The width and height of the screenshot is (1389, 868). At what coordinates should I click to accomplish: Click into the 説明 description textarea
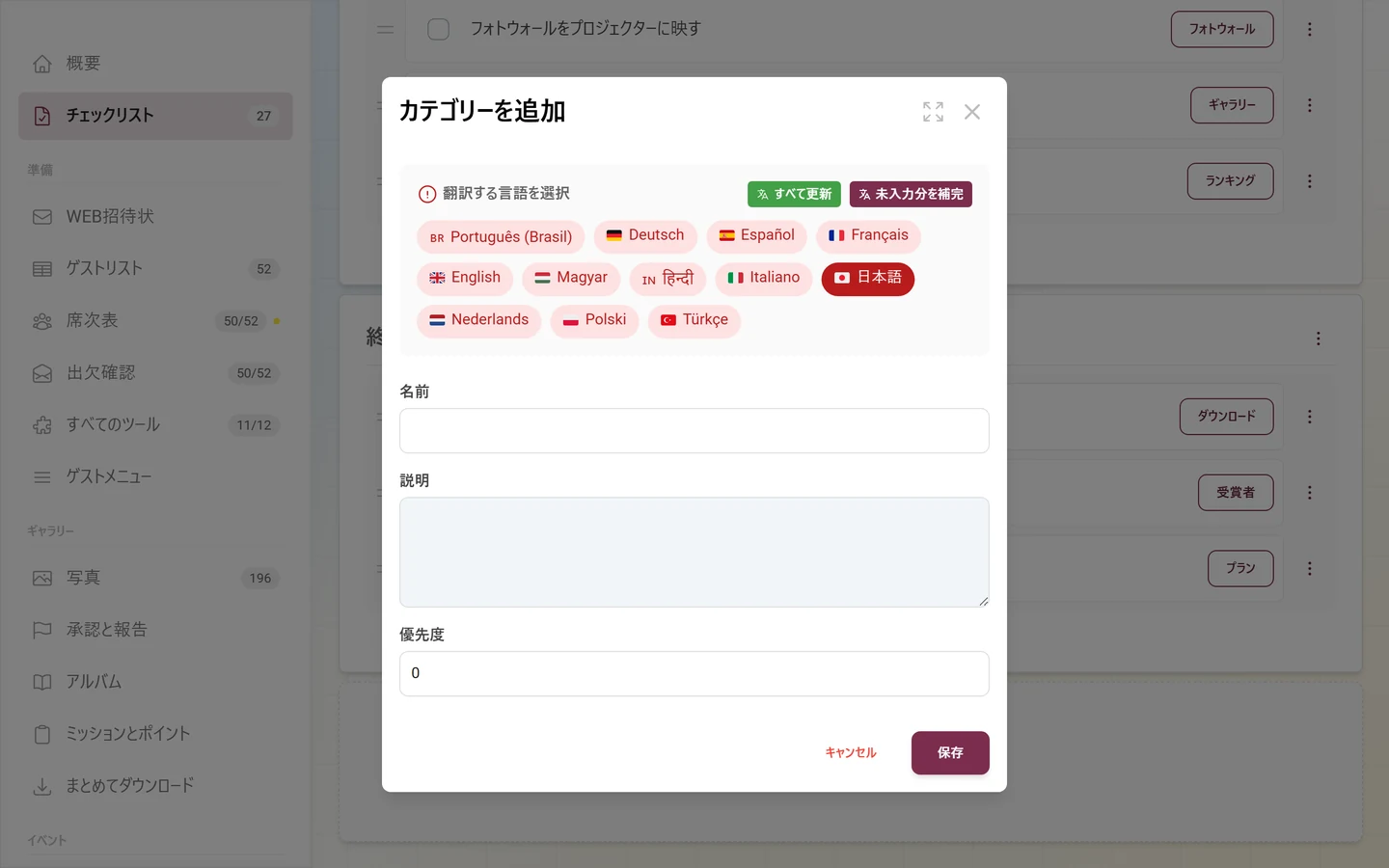[x=694, y=553]
